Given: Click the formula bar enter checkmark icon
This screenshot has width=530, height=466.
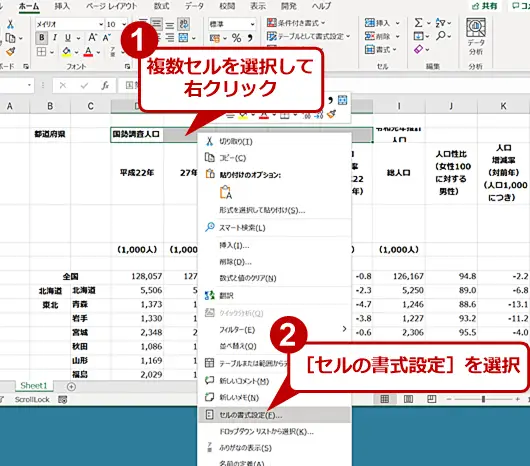Looking at the screenshot, I should (84, 85).
